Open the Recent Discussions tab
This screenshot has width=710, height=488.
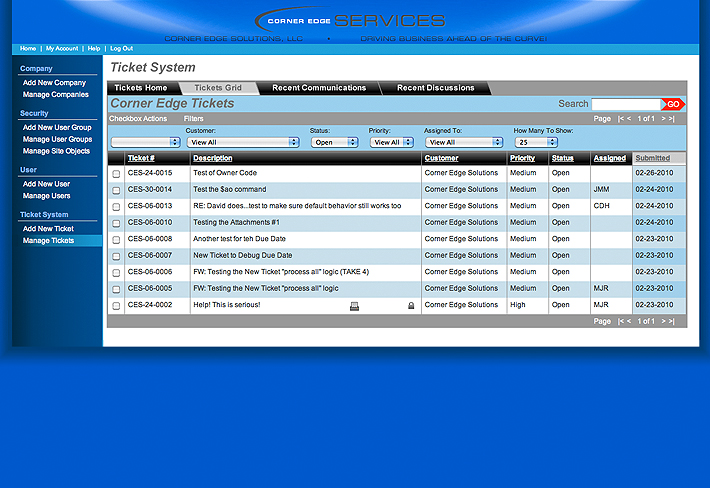(x=436, y=88)
